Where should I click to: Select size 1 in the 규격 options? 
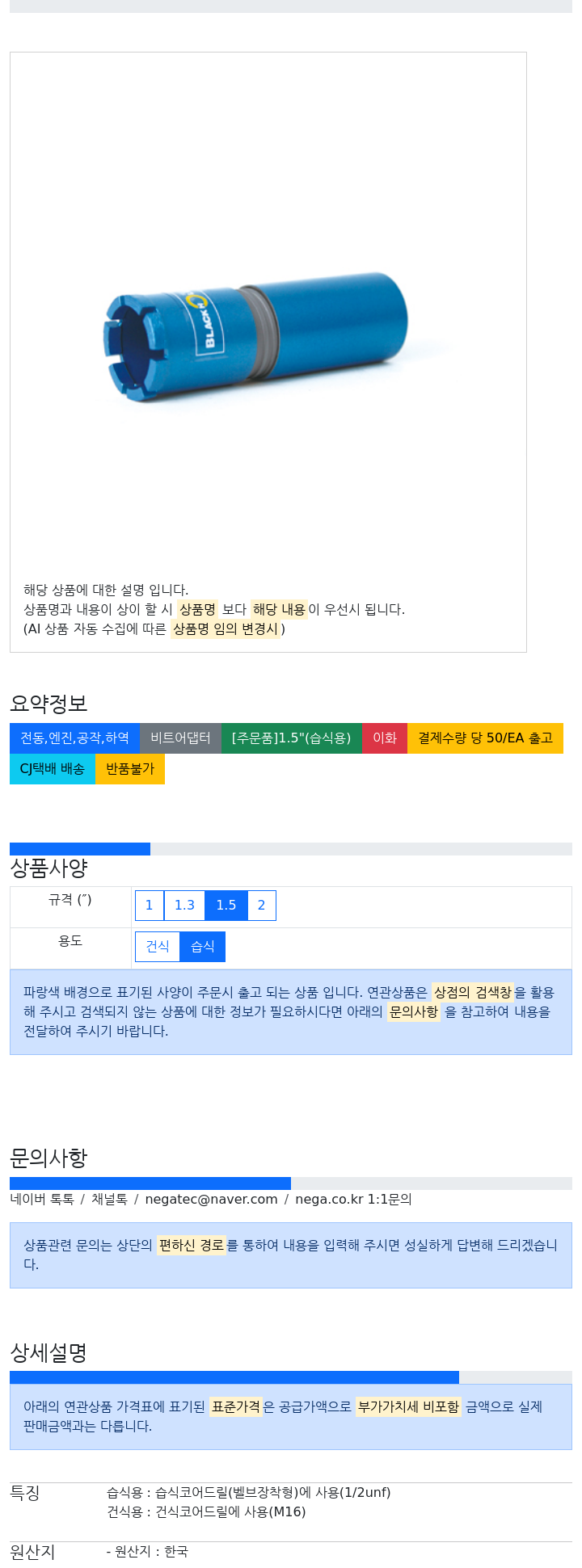149,906
